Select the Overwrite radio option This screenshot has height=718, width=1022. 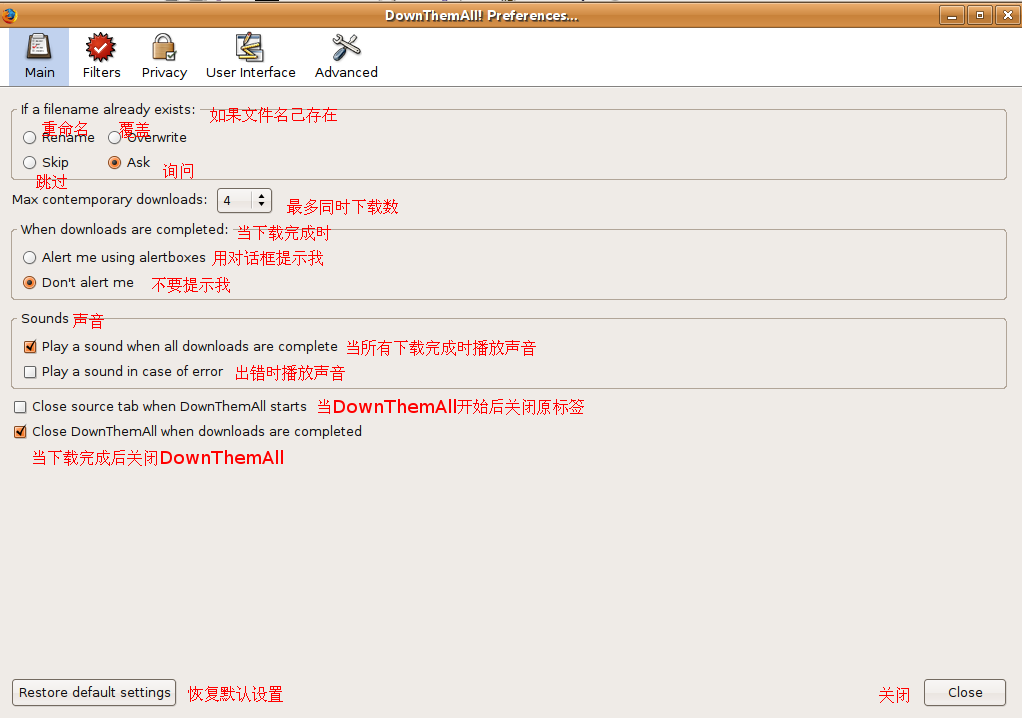click(x=115, y=137)
